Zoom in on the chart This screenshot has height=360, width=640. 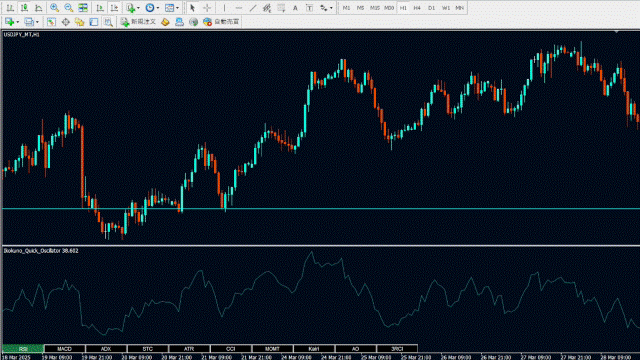(x=54, y=8)
